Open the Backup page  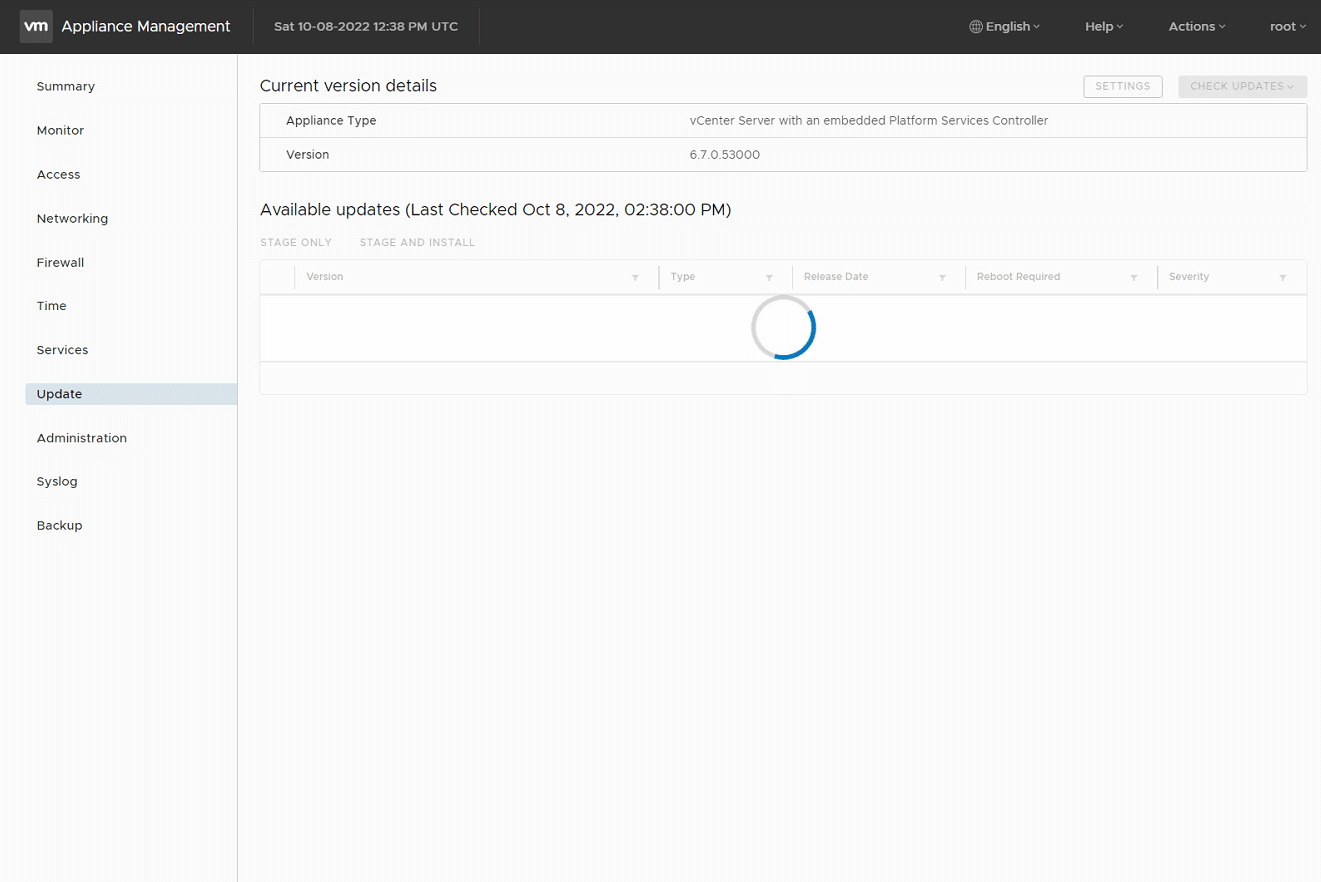[x=59, y=526]
